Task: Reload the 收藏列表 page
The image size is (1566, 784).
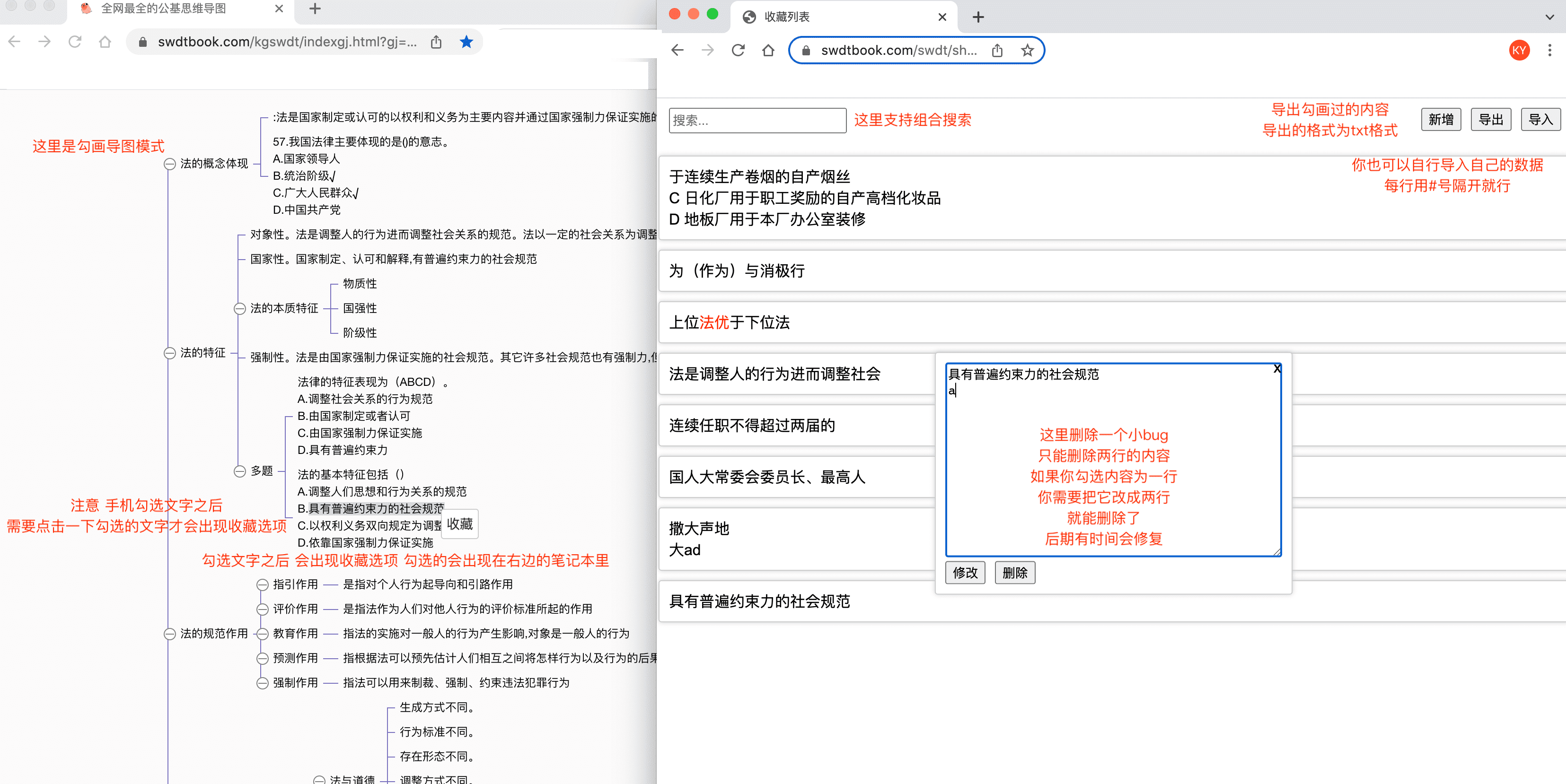Action: point(738,50)
